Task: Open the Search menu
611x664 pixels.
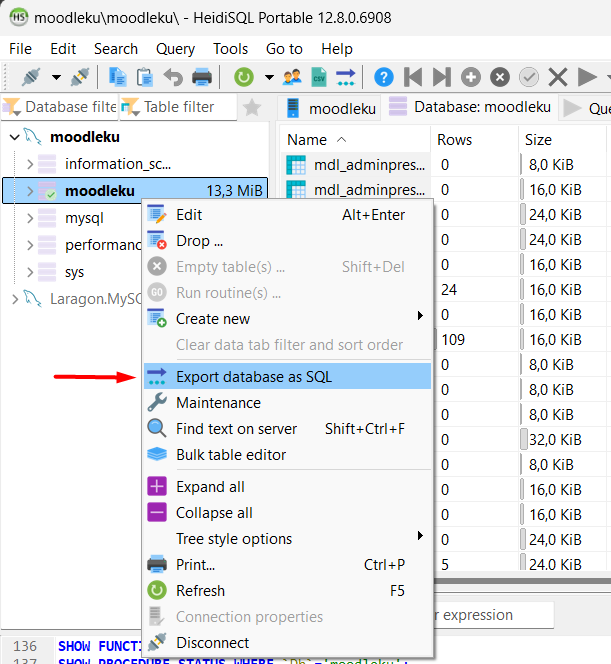Action: tap(116, 49)
